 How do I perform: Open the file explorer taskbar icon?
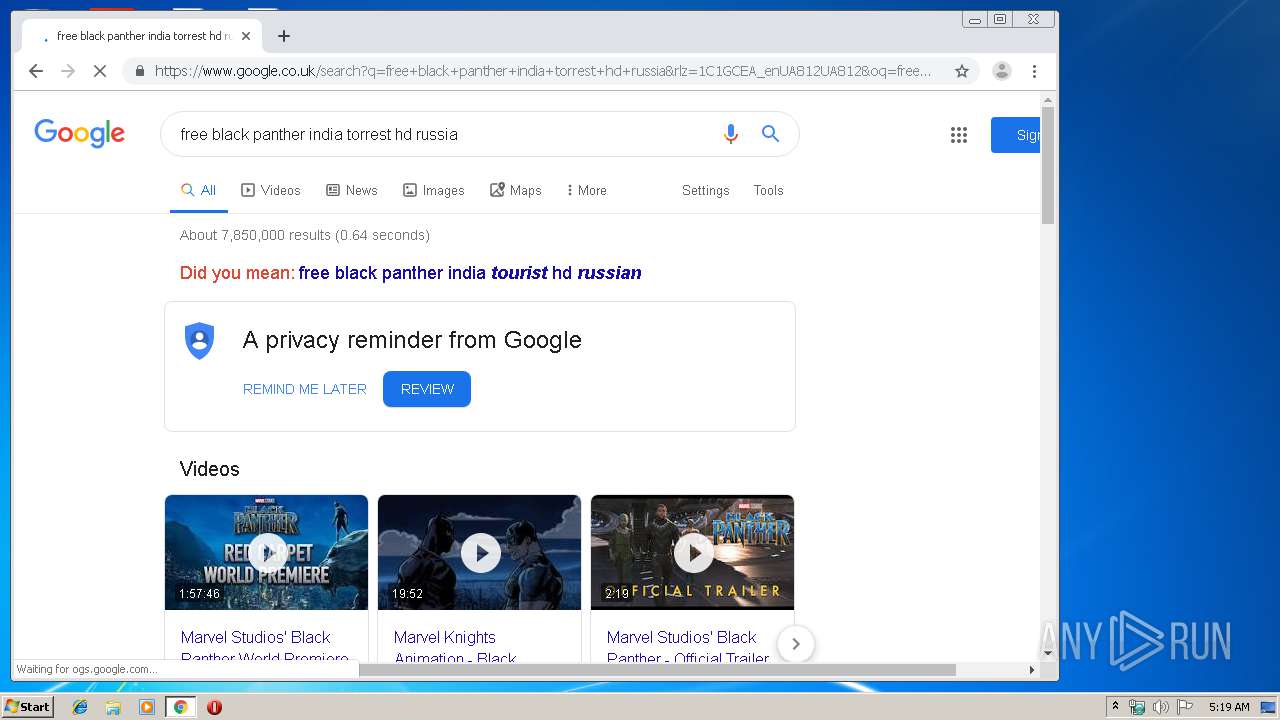click(113, 707)
